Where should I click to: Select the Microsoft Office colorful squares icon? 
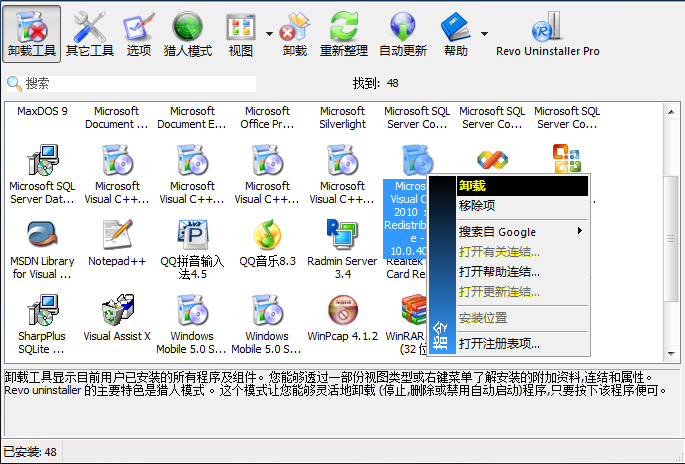tap(567, 159)
